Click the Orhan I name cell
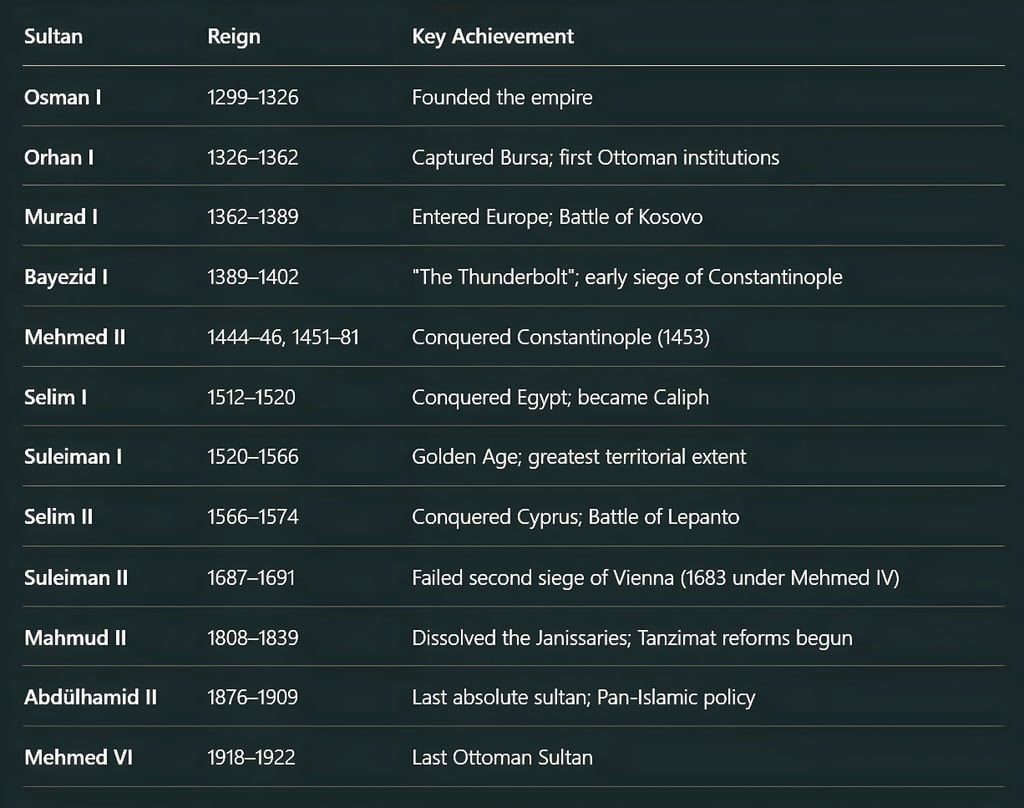This screenshot has height=808, width=1024. click(x=58, y=157)
